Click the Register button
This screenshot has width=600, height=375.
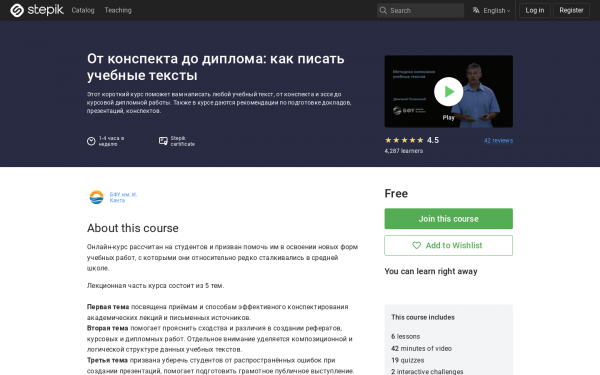tap(571, 10)
